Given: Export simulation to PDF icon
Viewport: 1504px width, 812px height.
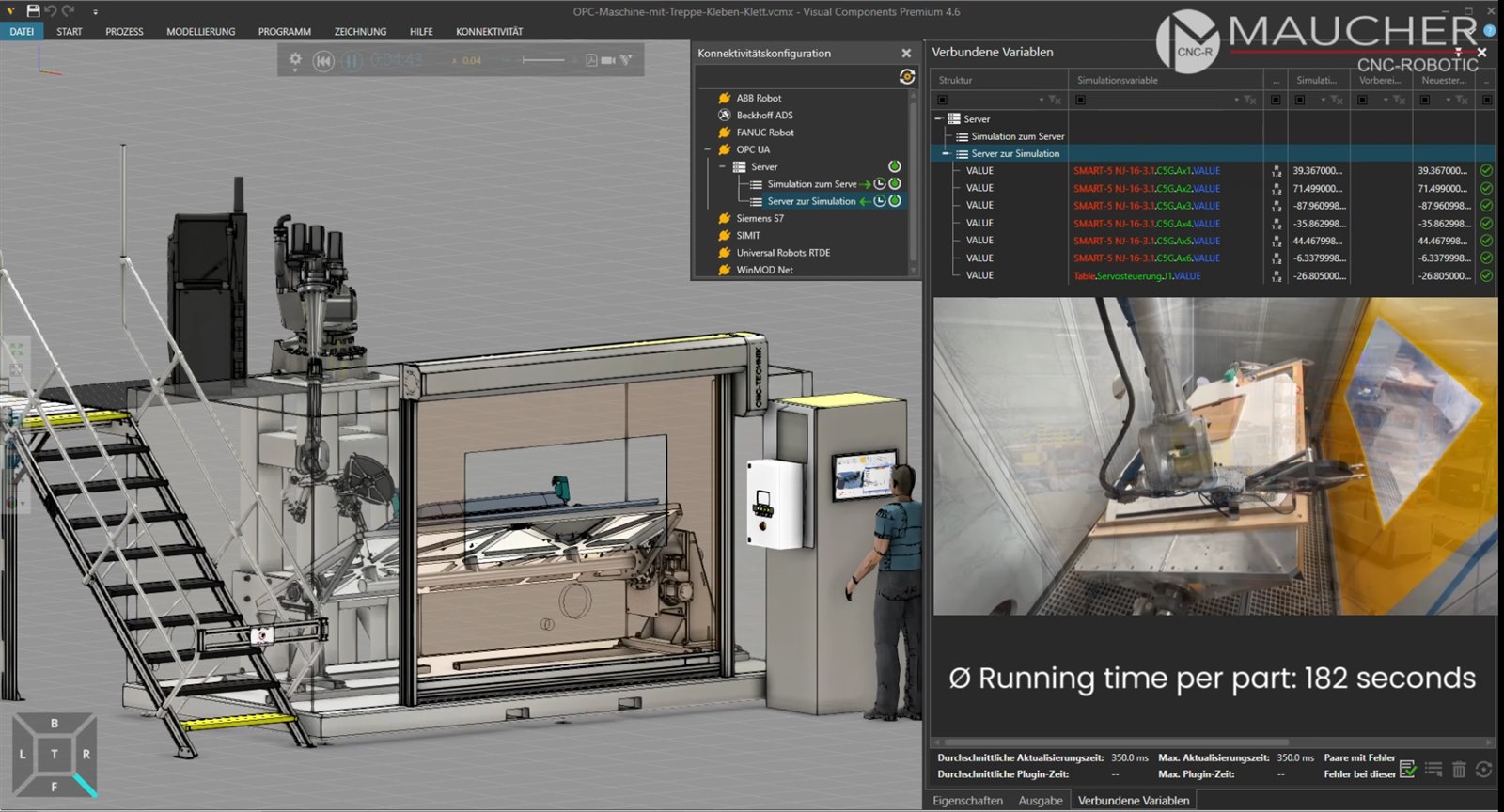Looking at the screenshot, I should tap(591, 60).
